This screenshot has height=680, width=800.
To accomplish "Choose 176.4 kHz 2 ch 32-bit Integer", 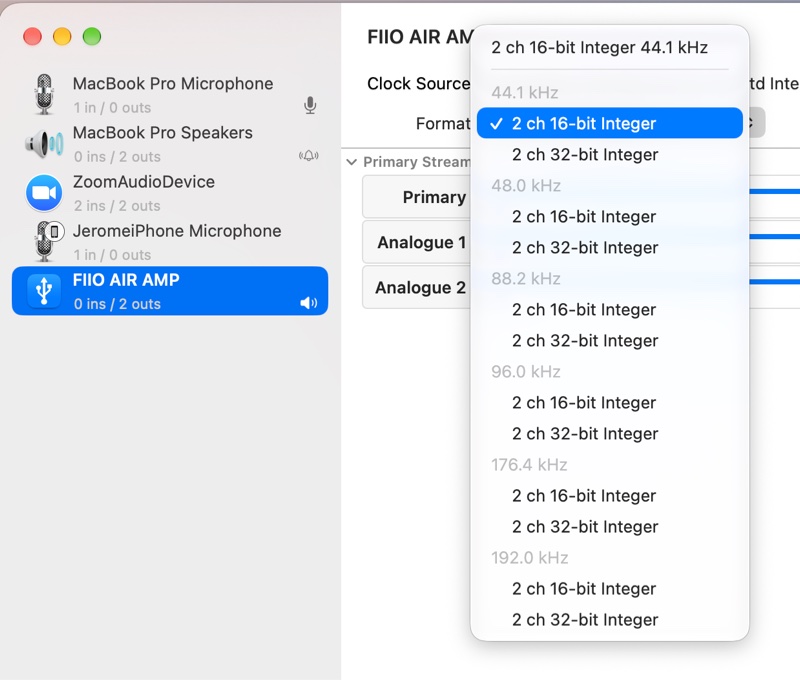I will tap(610, 526).
